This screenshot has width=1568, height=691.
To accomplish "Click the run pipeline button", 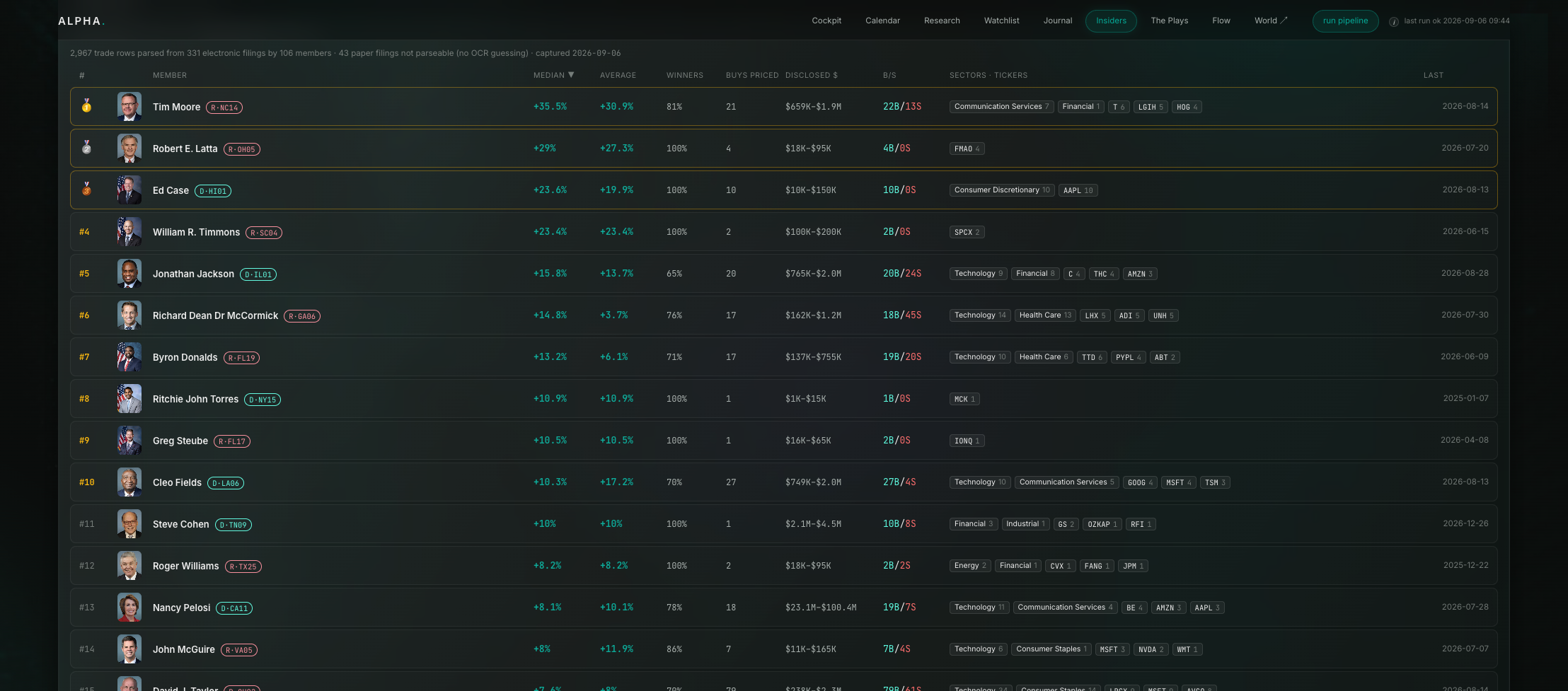I will pos(1345,21).
